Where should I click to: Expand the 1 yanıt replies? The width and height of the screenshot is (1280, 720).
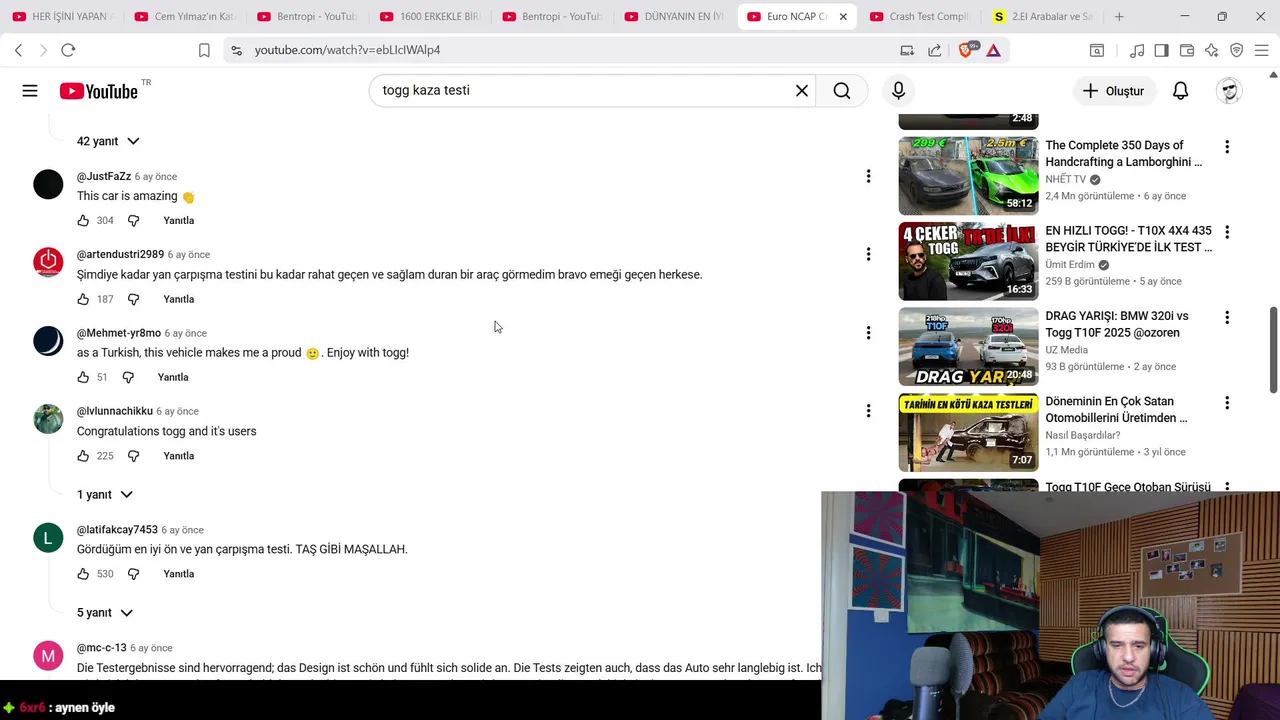click(104, 495)
